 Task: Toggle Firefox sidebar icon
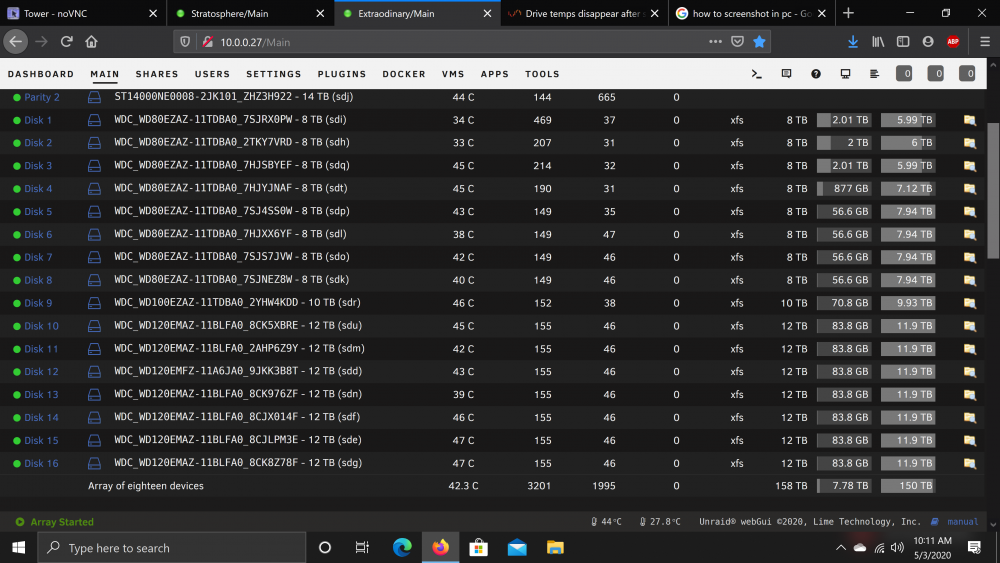[x=903, y=41]
